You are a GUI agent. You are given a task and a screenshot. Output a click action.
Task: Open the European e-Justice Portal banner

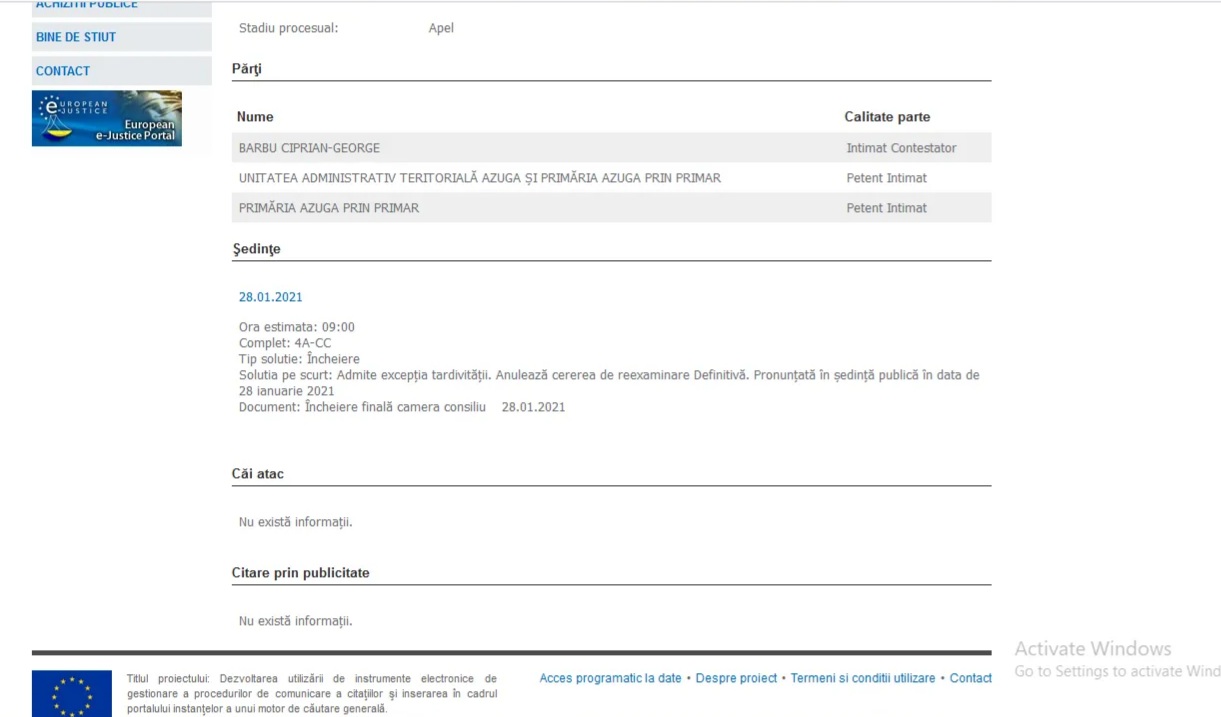107,118
